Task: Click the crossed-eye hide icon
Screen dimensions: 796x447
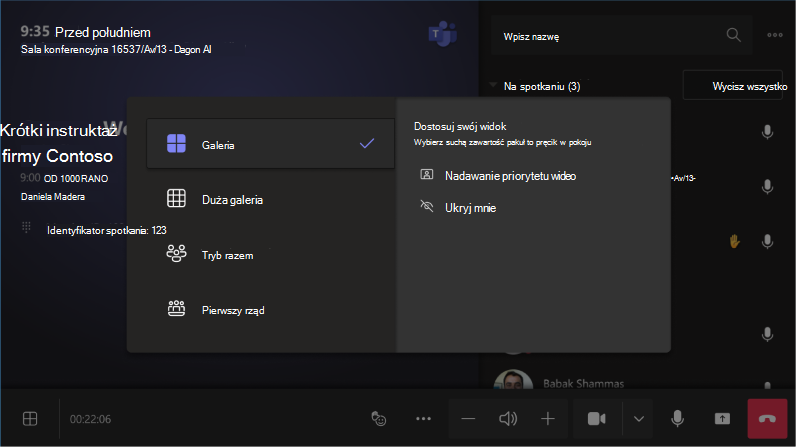Action: coord(426,206)
